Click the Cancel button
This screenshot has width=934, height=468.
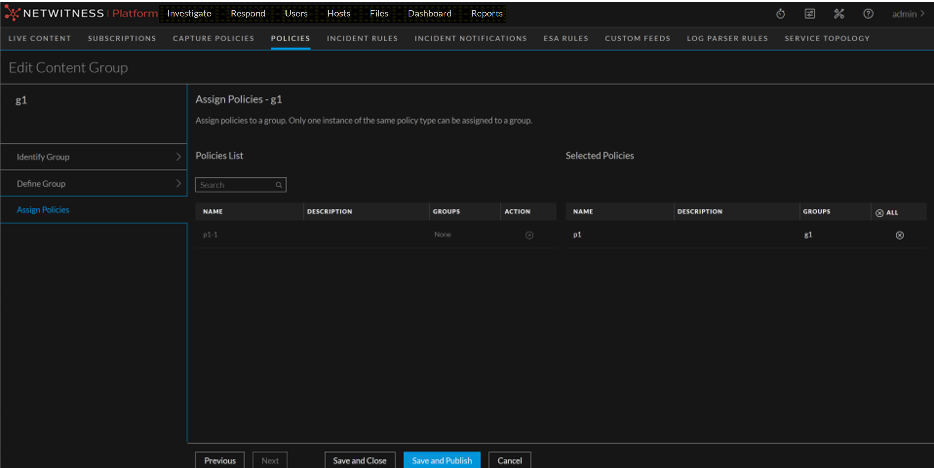point(510,460)
